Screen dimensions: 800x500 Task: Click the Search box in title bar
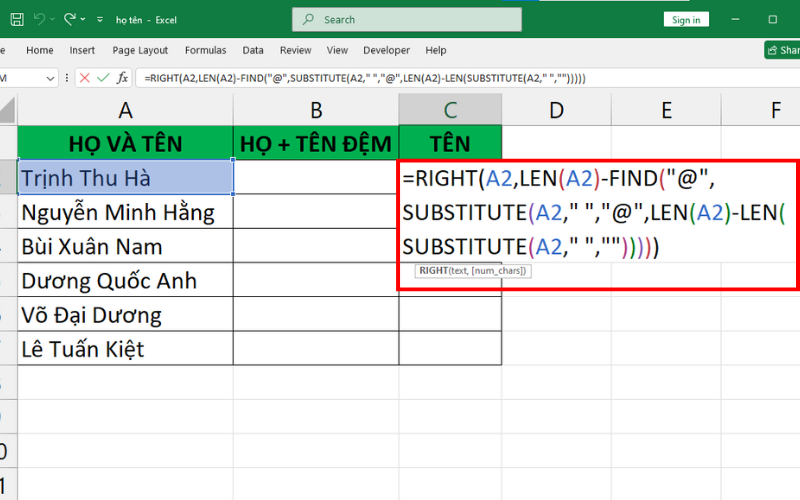pos(407,20)
